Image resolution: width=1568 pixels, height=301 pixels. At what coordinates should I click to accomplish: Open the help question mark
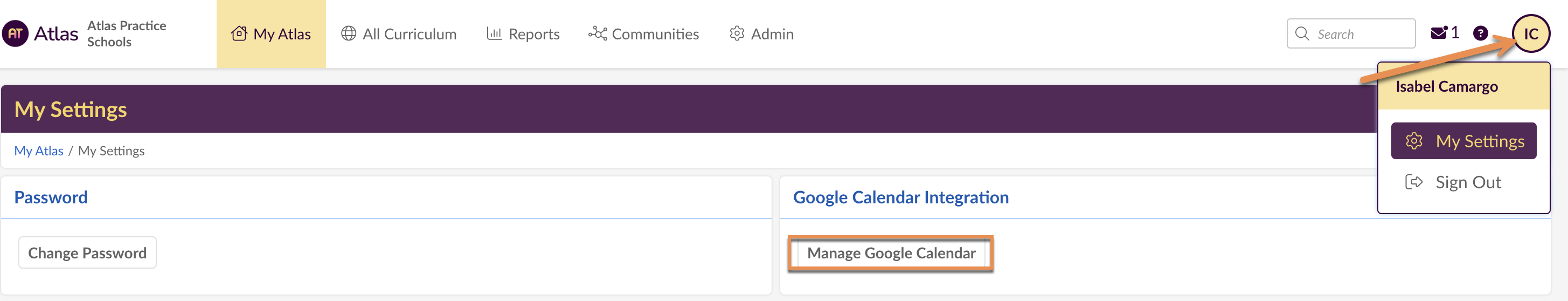click(1480, 33)
